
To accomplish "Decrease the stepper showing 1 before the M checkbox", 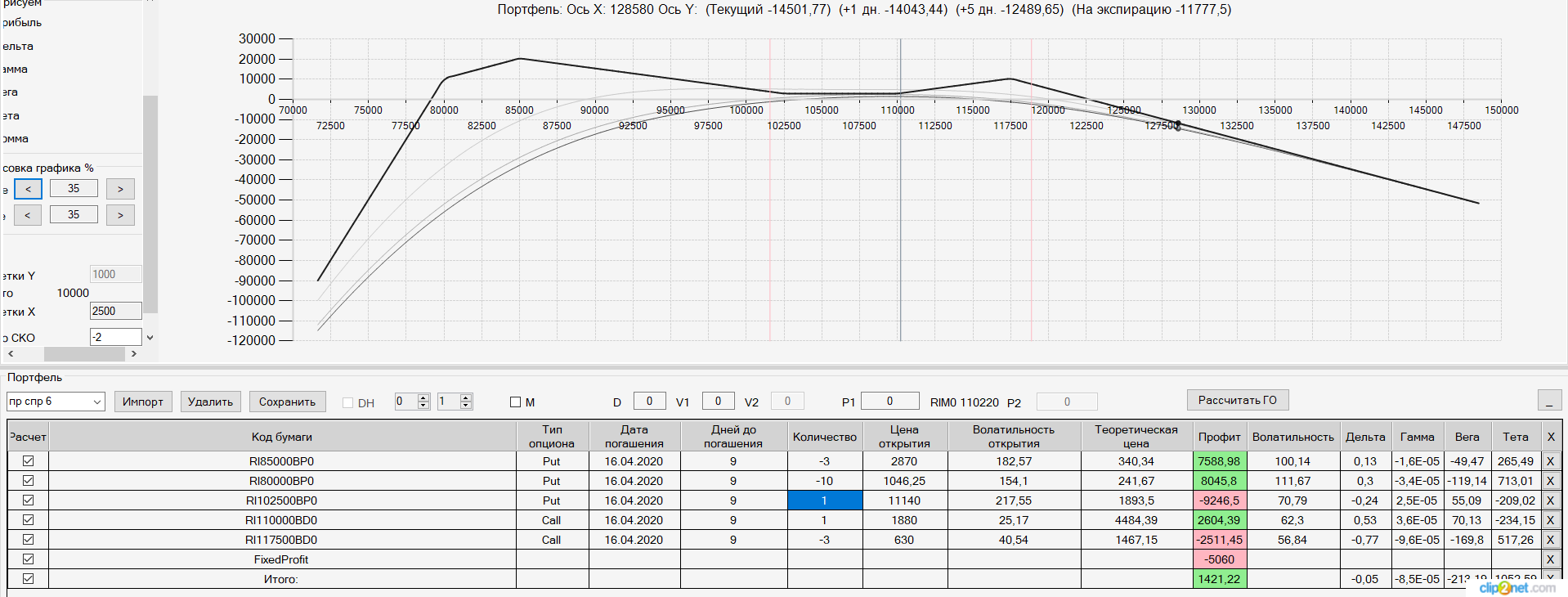I will (466, 406).
